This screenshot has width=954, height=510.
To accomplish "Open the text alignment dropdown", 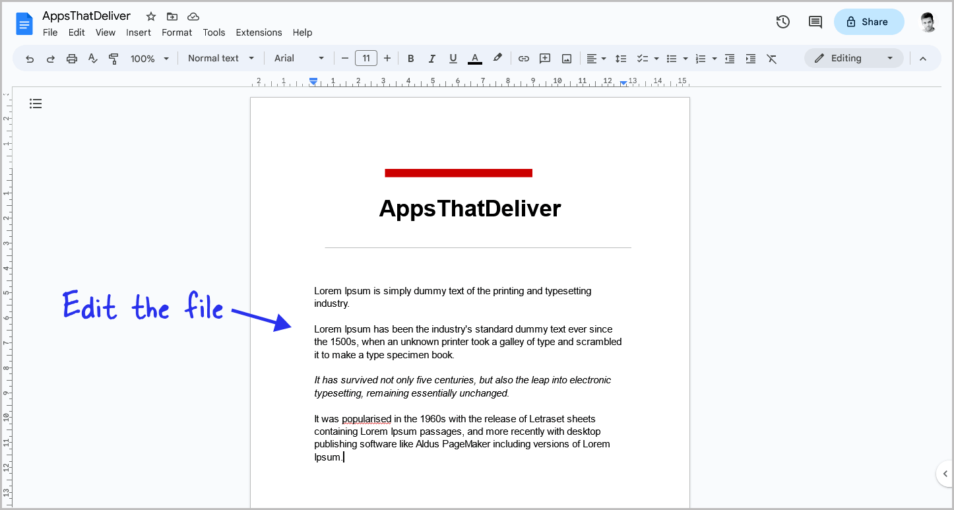I will 596,59.
